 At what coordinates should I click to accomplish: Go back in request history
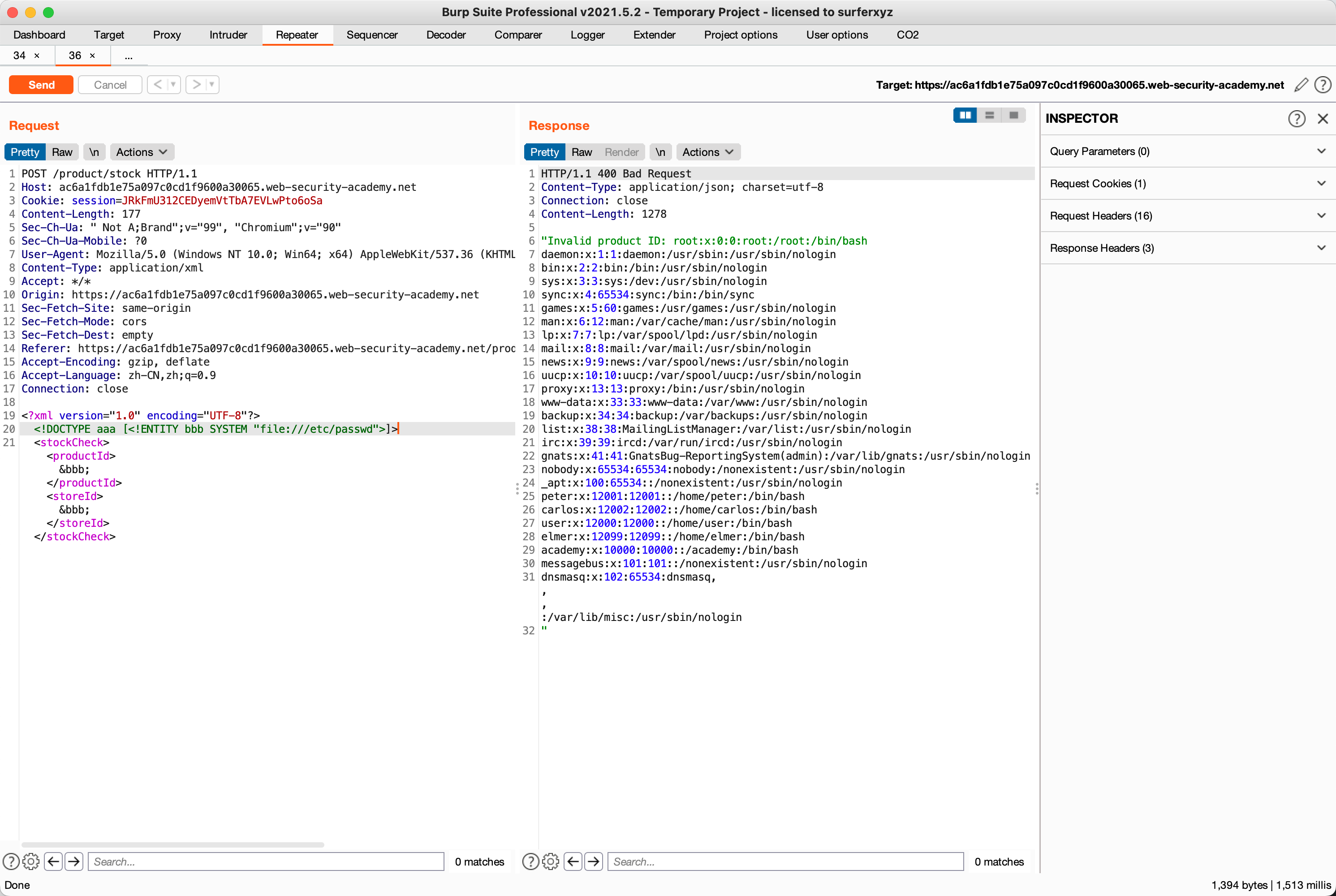pyautogui.click(x=157, y=85)
